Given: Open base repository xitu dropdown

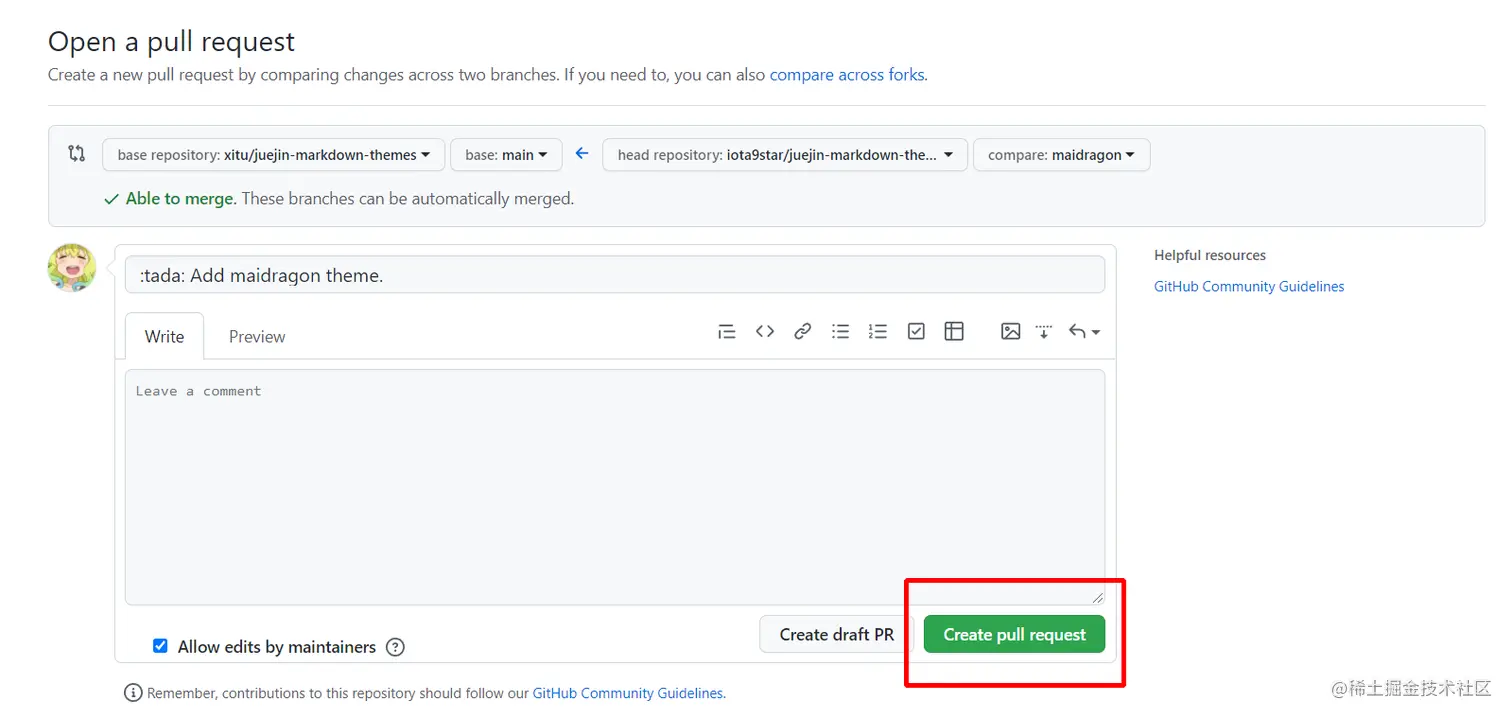Looking at the screenshot, I should [273, 155].
